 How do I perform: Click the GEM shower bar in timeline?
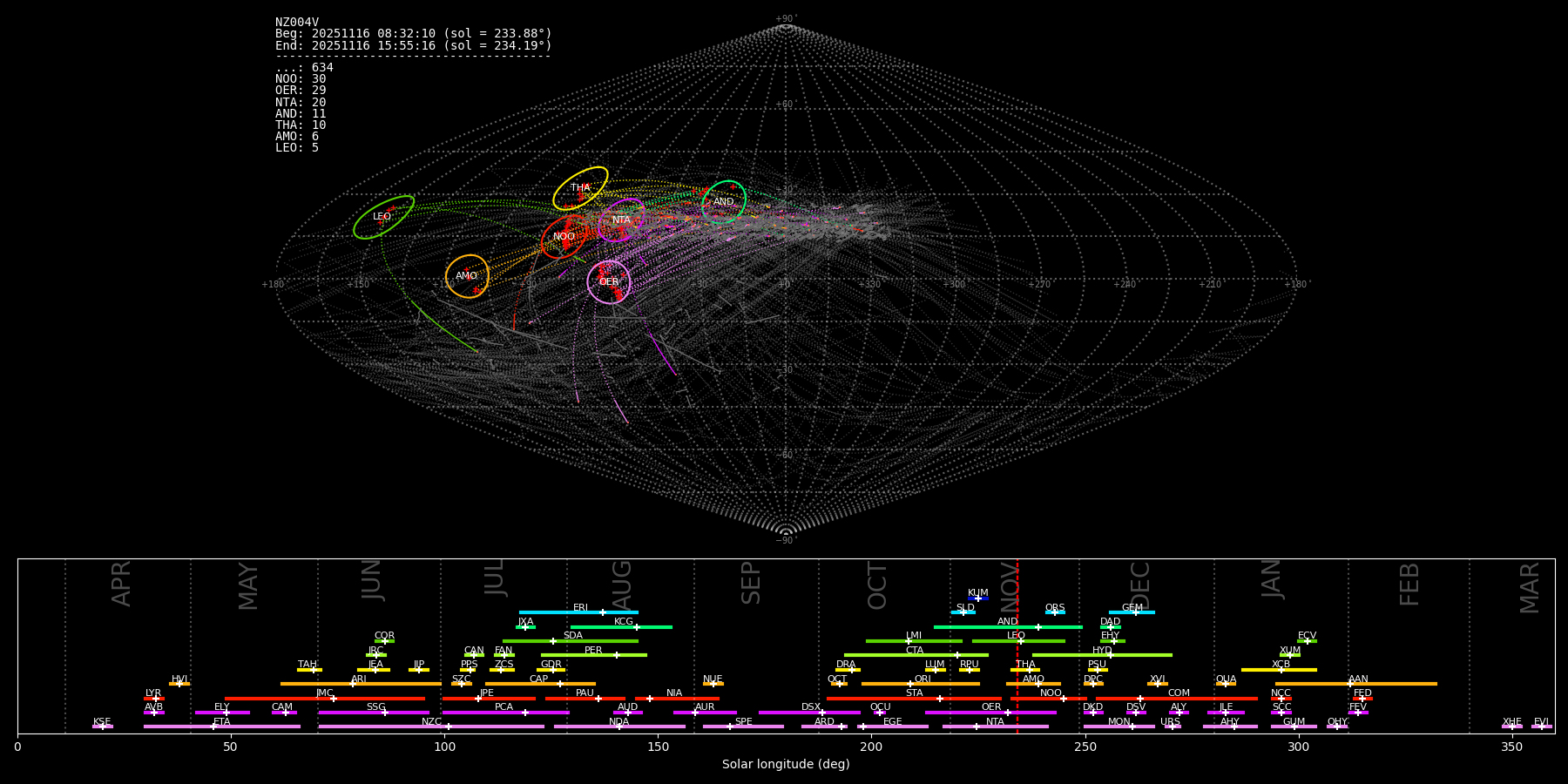click(x=1132, y=612)
